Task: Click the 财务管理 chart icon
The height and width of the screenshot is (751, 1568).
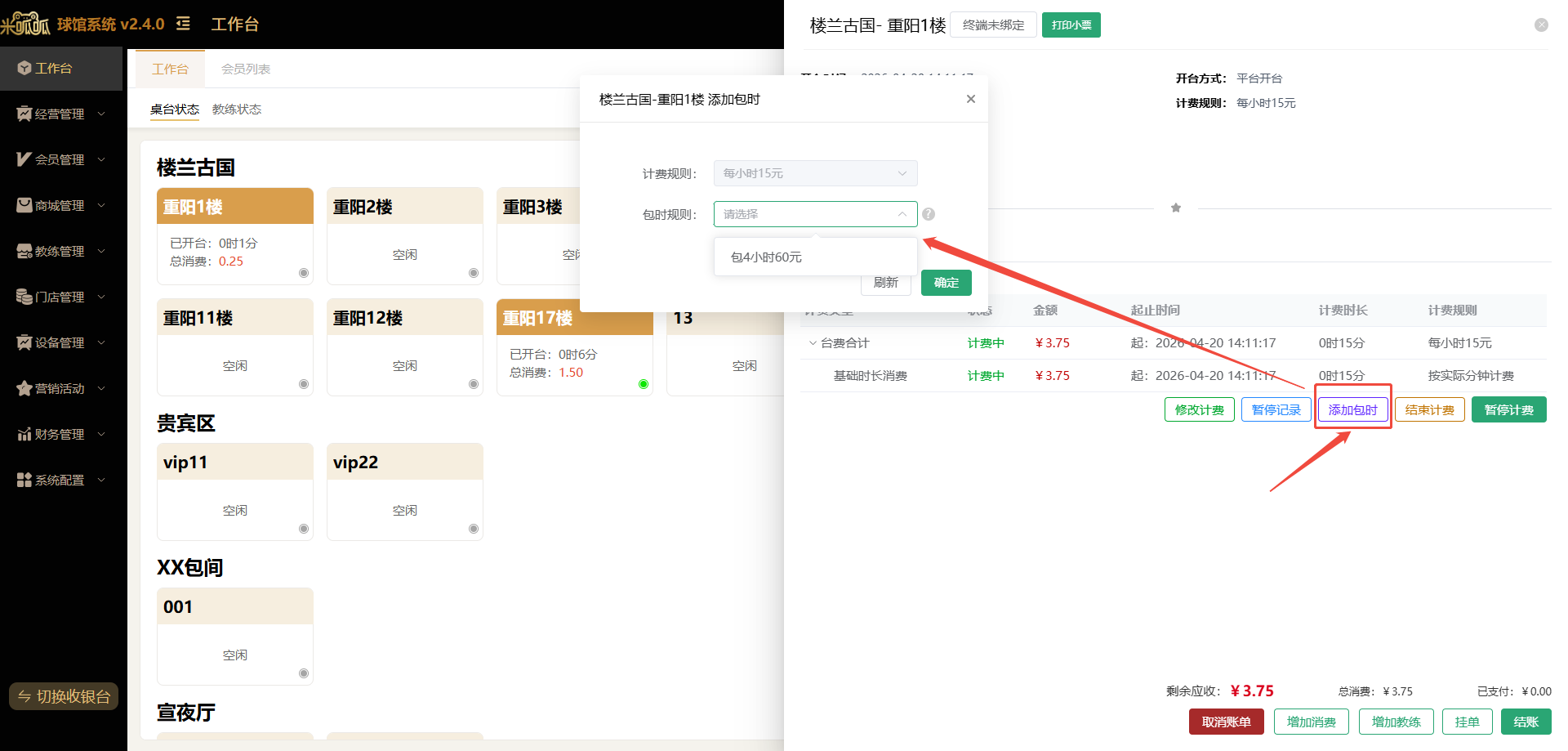Action: (x=24, y=434)
